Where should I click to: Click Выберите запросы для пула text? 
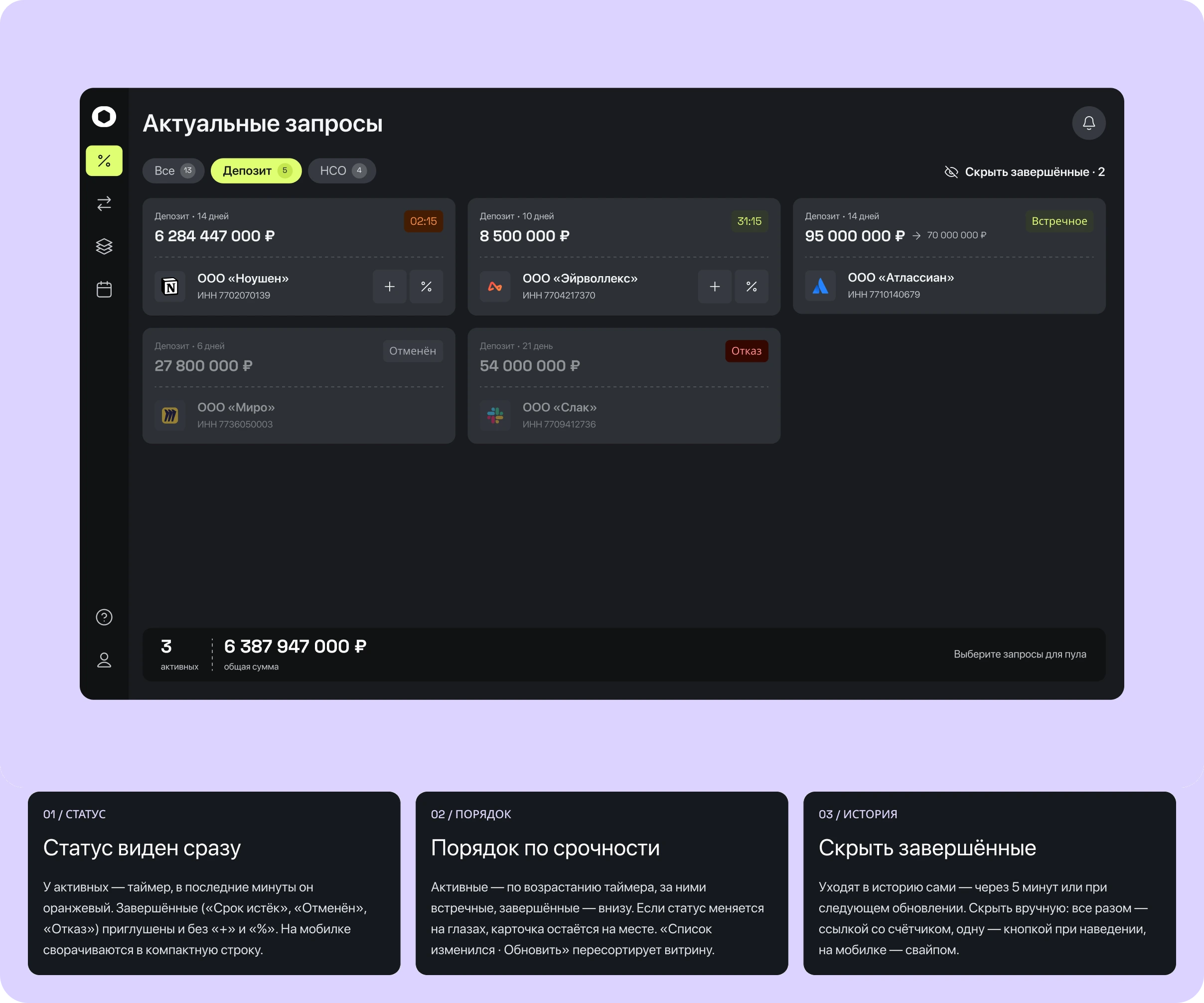[1020, 655]
